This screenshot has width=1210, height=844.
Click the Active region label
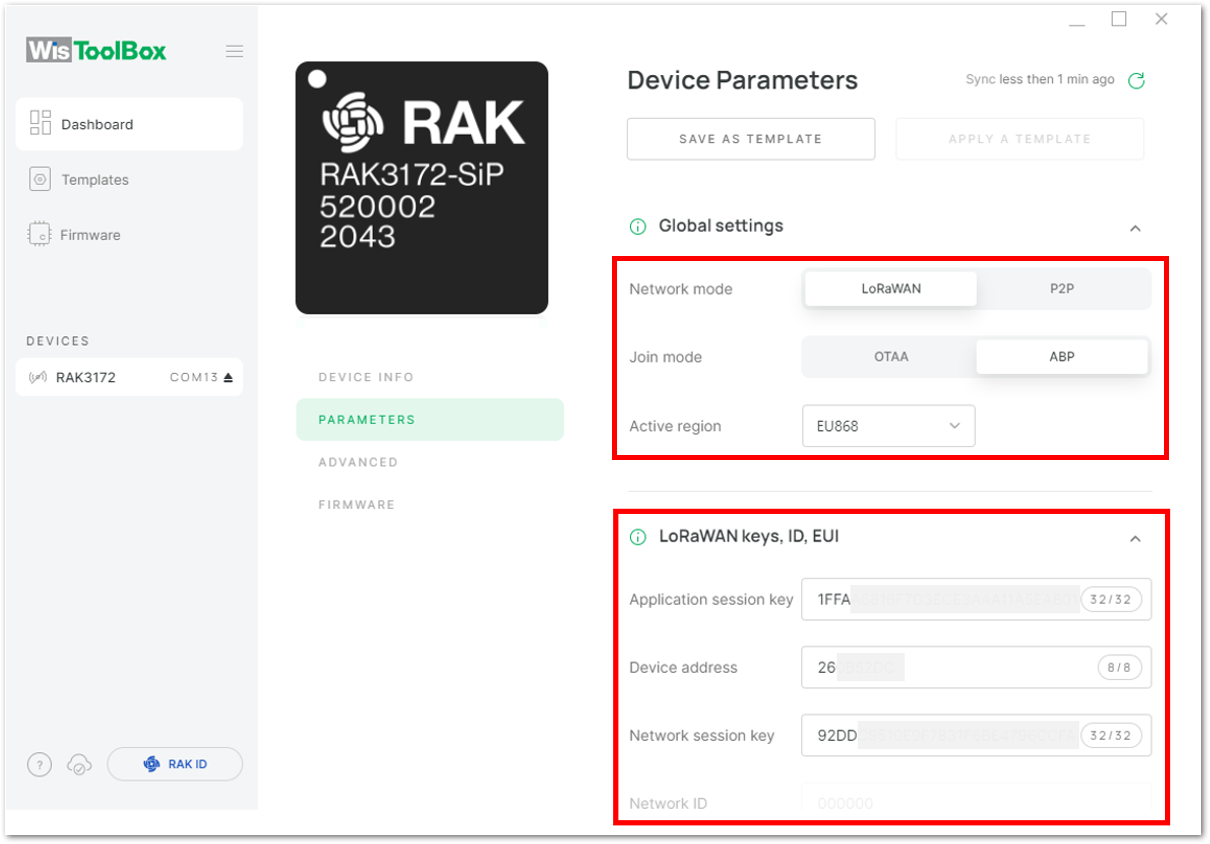[675, 426]
